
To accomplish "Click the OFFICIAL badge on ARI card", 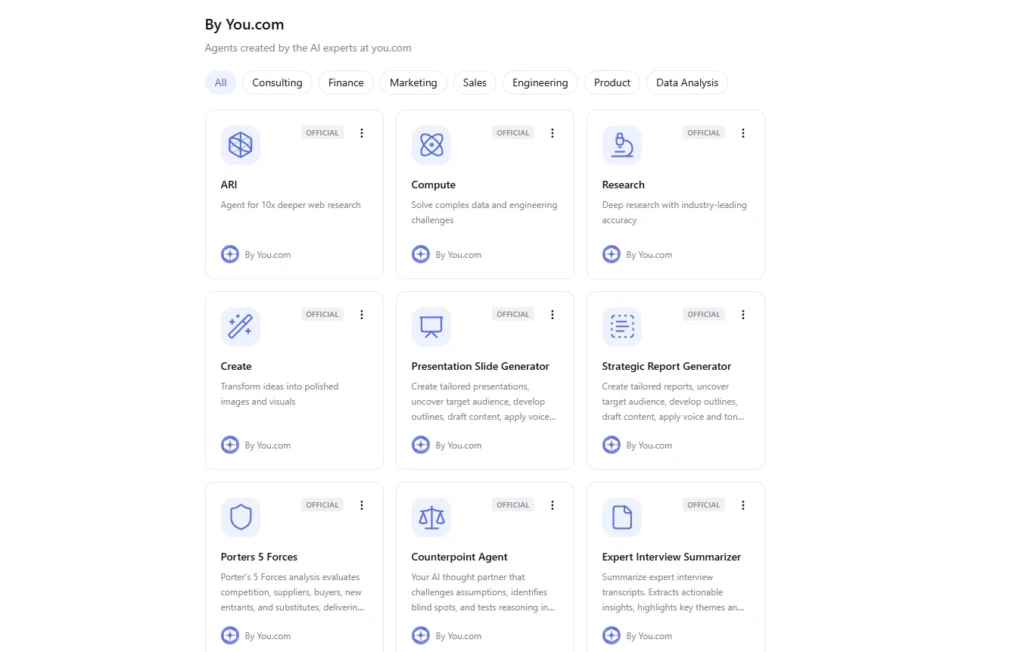I will (322, 133).
